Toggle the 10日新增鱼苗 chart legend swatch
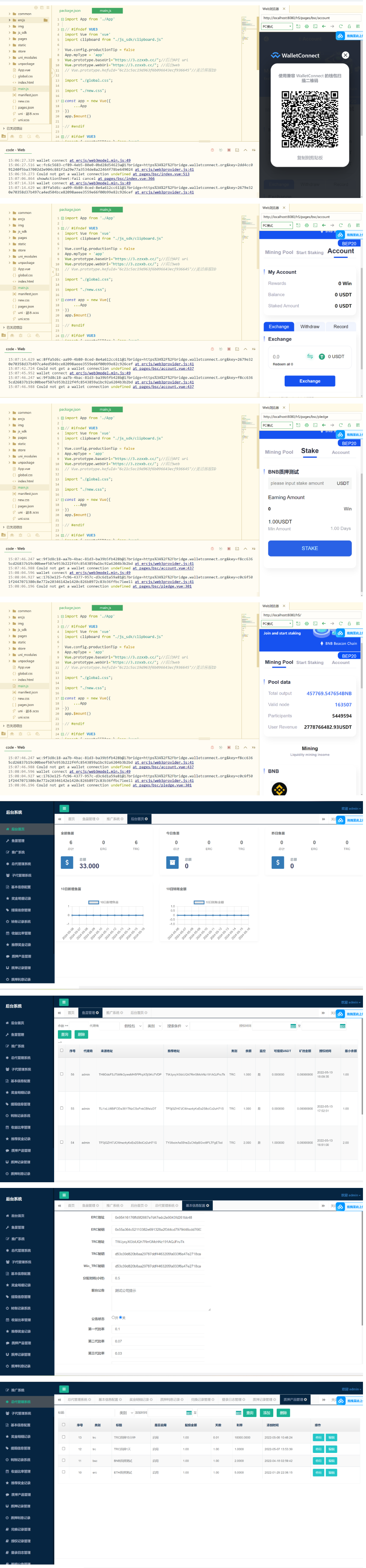The height and width of the screenshot is (1568, 366). tap(94, 902)
